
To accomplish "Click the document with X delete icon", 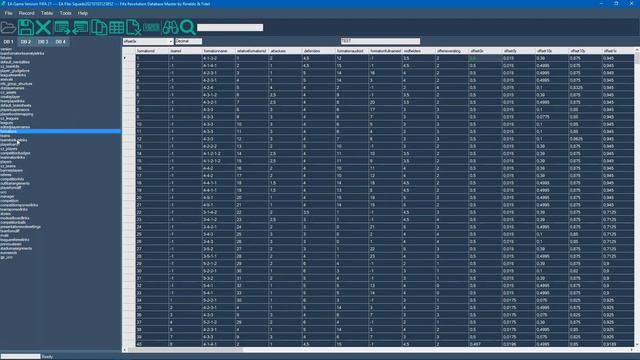I will (x=133, y=27).
